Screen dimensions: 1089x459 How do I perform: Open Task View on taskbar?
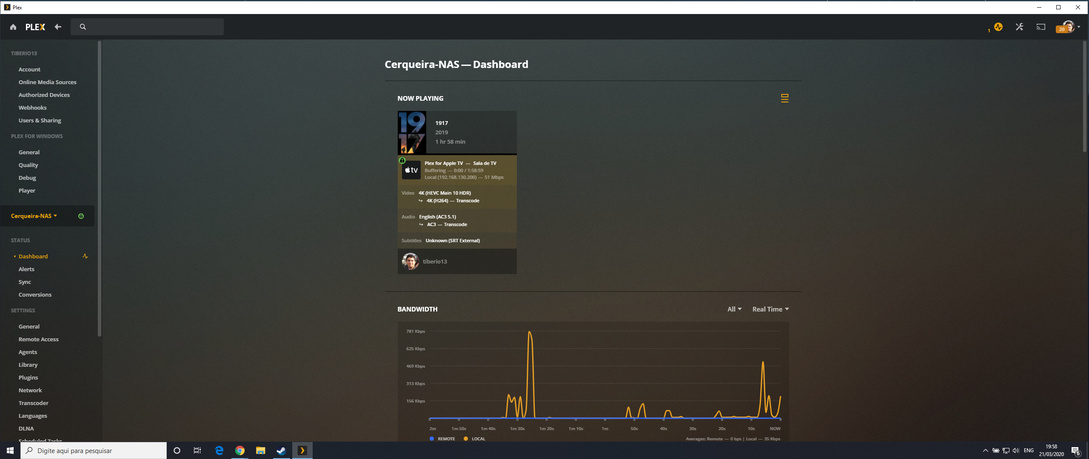point(197,450)
